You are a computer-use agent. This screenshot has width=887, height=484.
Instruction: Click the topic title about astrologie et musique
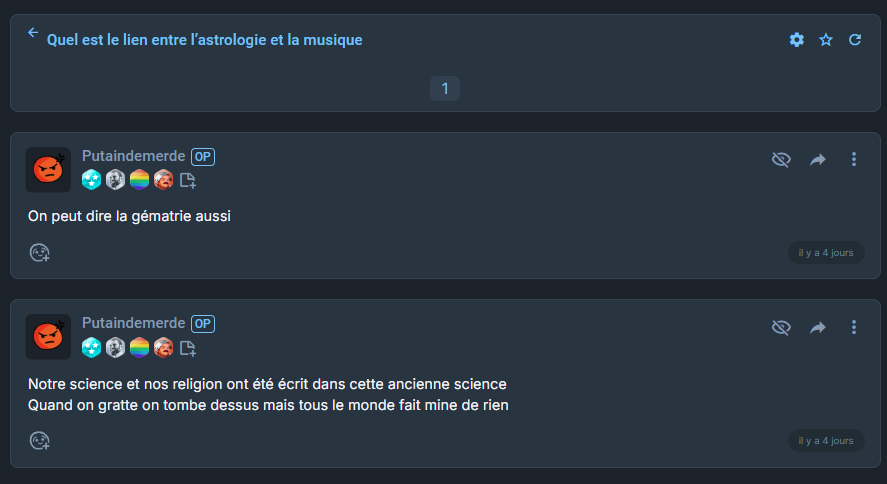click(x=205, y=40)
